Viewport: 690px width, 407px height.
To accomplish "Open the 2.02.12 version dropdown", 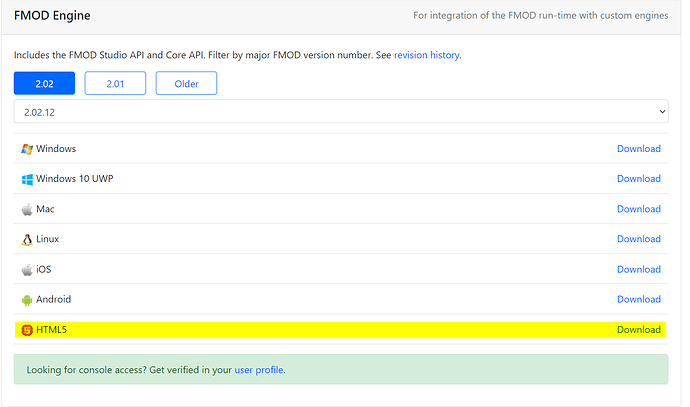I will coord(341,111).
